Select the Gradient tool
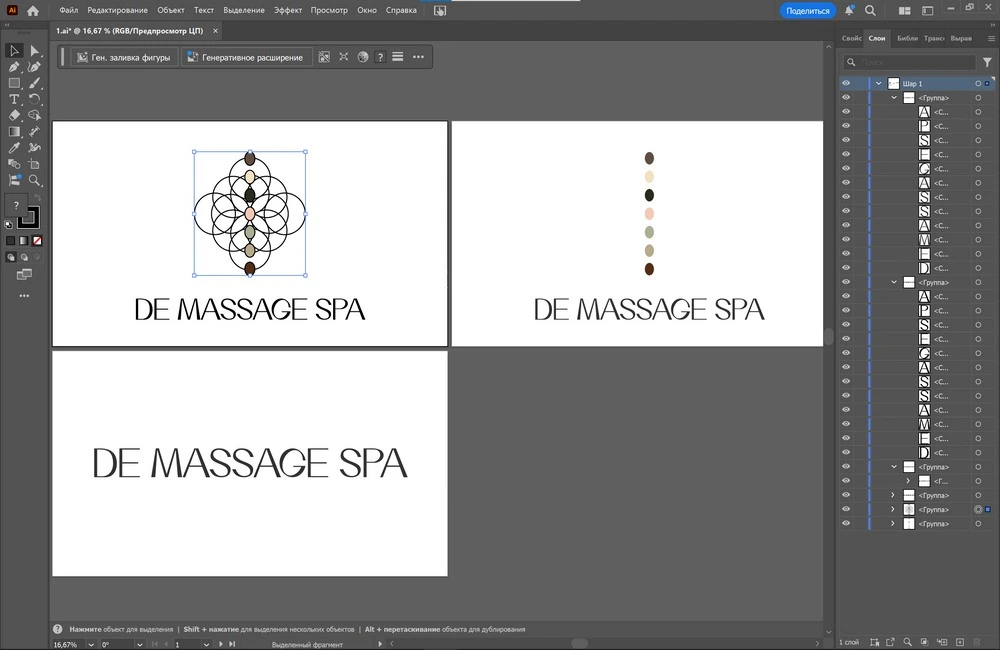Image resolution: width=1000 pixels, height=650 pixels. click(14, 132)
